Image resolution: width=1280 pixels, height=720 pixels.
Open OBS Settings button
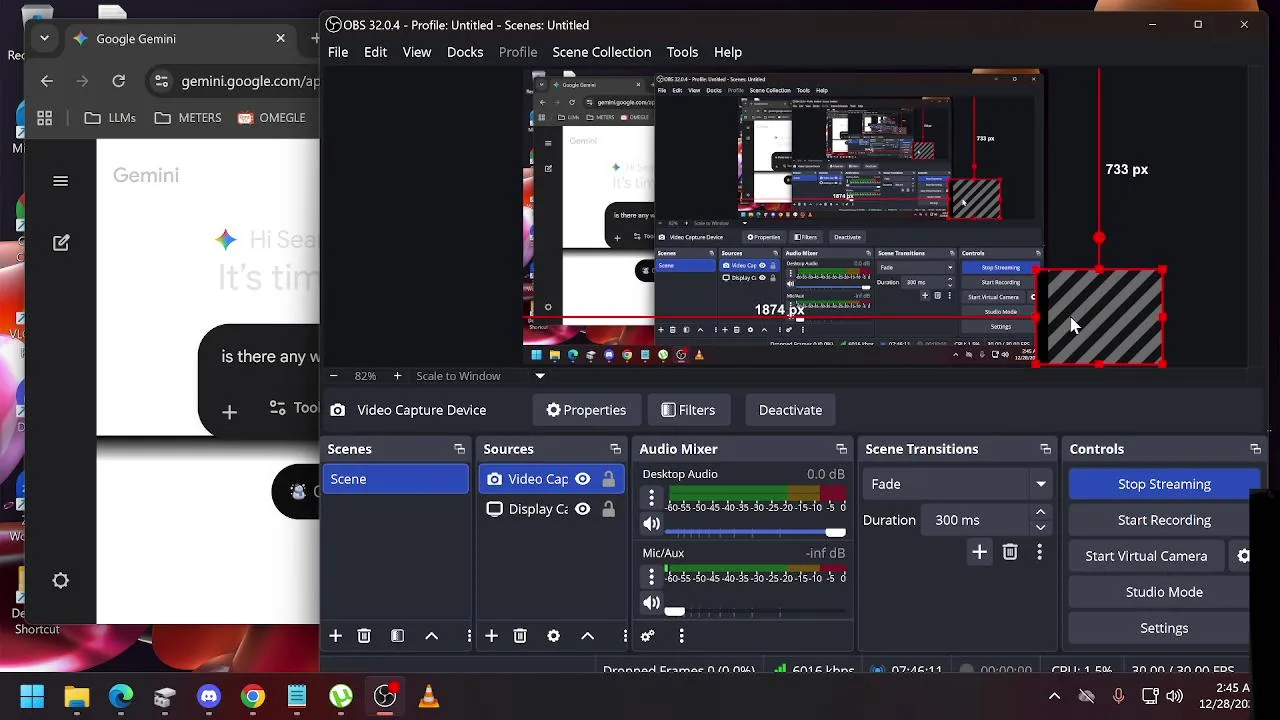(1164, 628)
